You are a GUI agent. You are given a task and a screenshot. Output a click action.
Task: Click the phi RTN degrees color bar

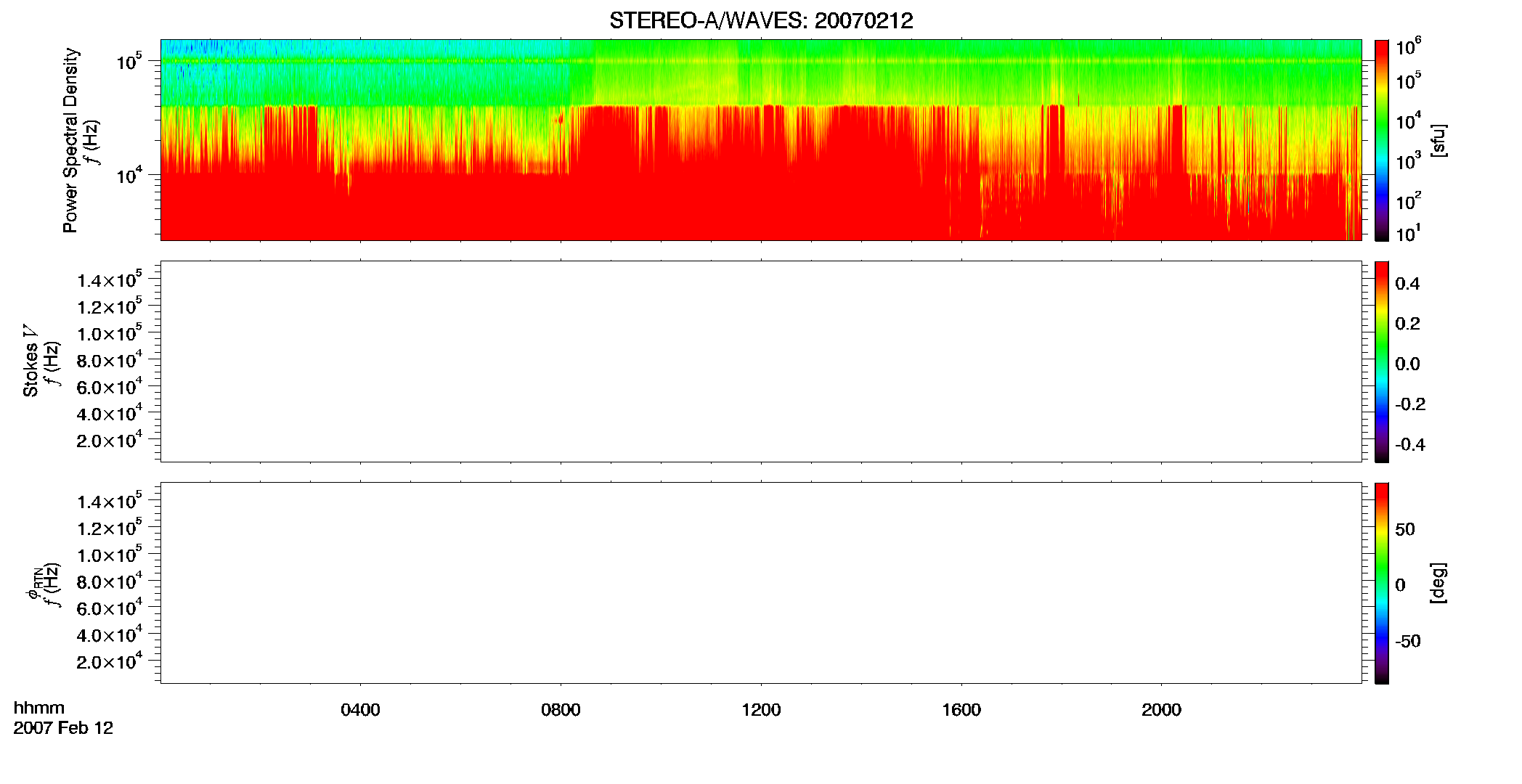1382,583
